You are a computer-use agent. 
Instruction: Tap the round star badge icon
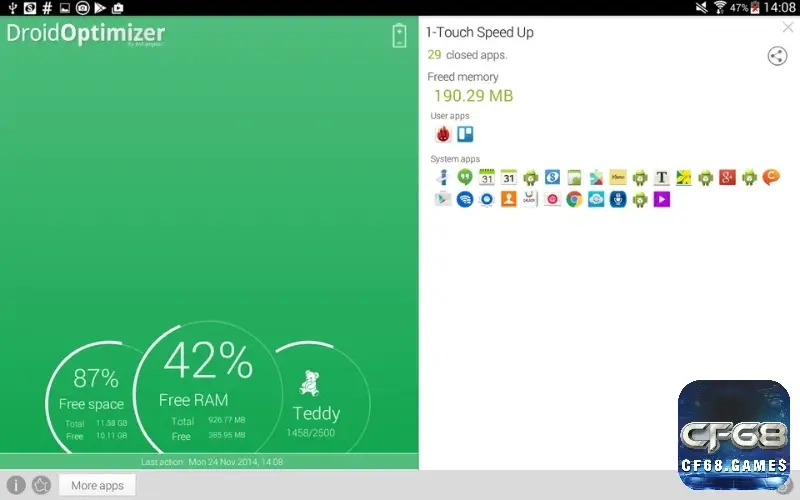[41, 485]
